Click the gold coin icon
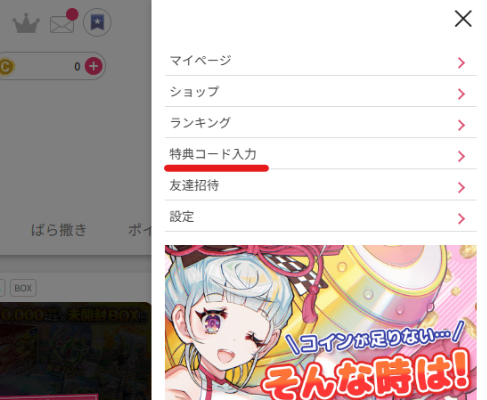Image resolution: width=487 pixels, height=400 pixels. (x=6, y=67)
